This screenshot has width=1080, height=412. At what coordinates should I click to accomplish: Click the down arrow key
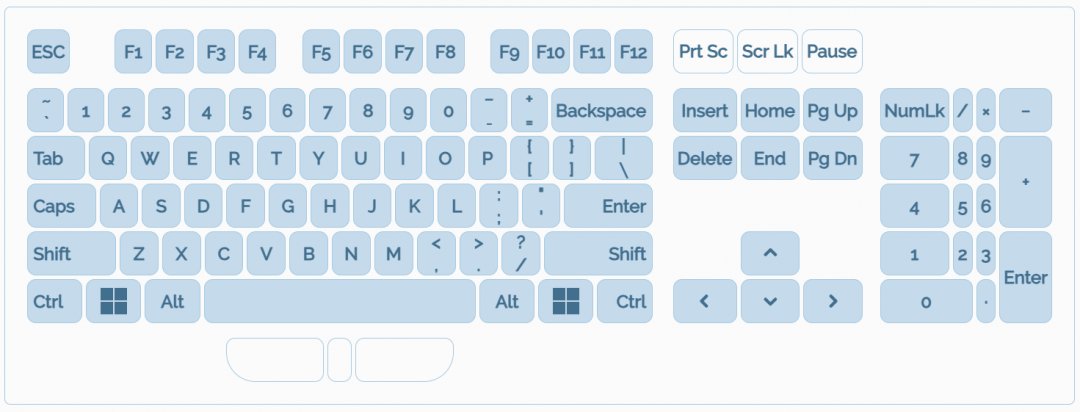(770, 301)
